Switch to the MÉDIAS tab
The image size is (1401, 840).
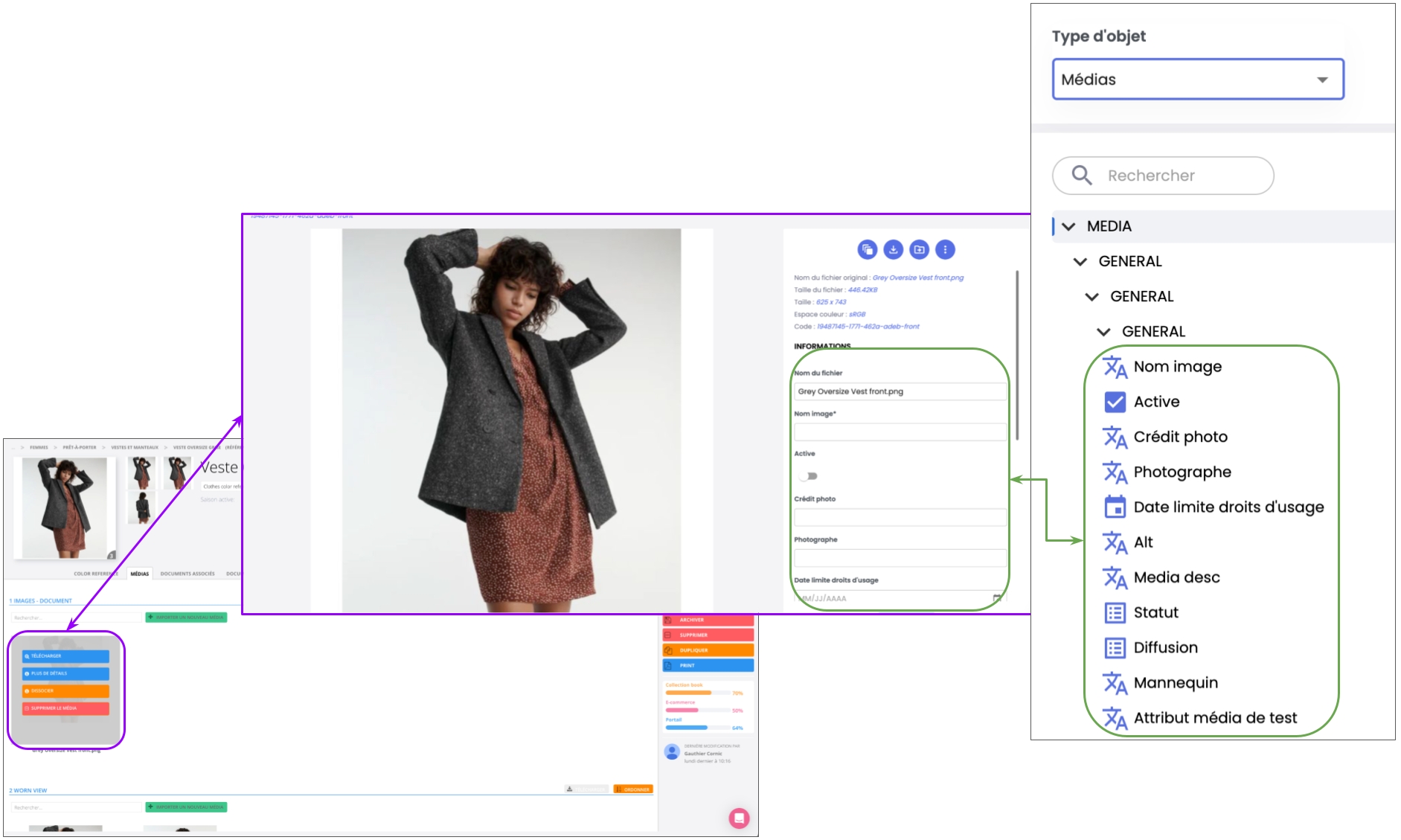point(140,574)
